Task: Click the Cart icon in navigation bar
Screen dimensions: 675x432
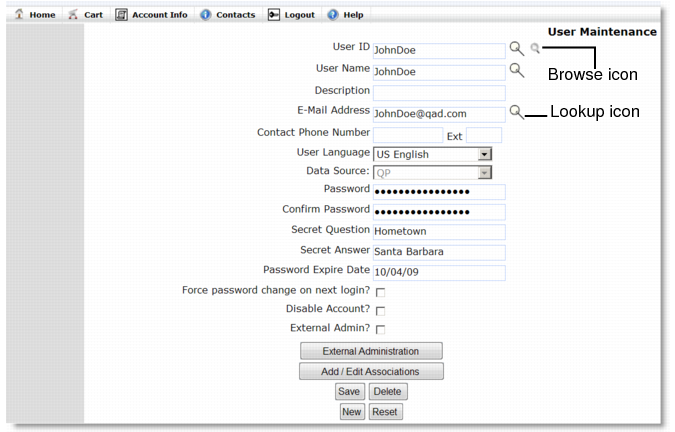Action: pyautogui.click(x=73, y=15)
